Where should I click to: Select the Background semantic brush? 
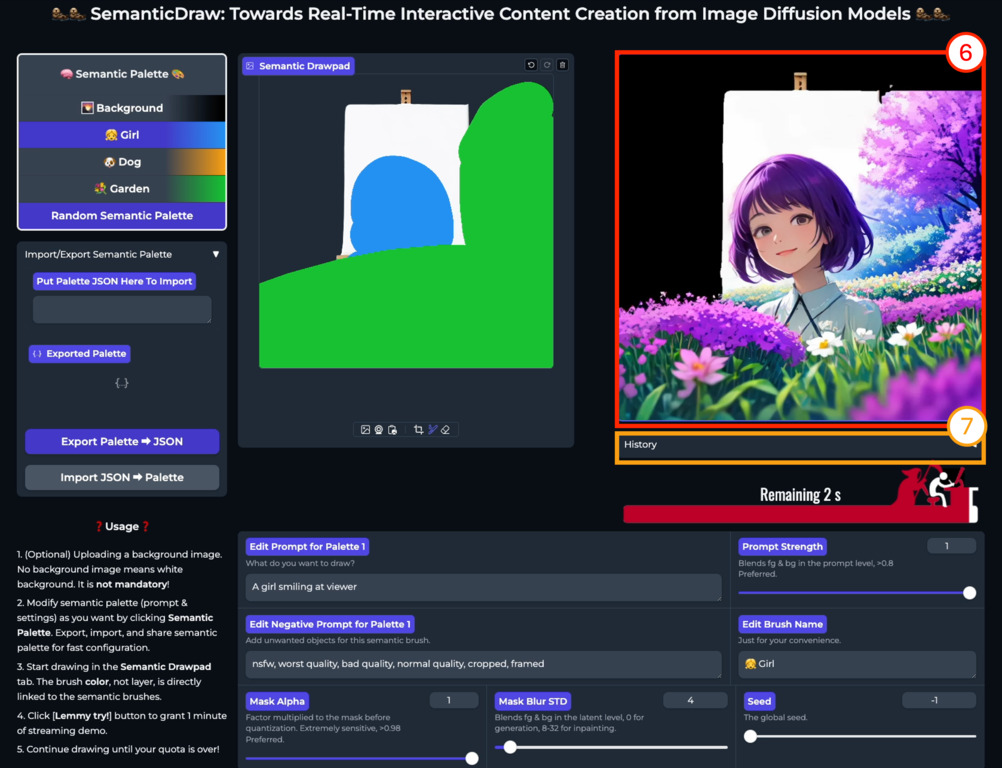pyautogui.click(x=122, y=108)
